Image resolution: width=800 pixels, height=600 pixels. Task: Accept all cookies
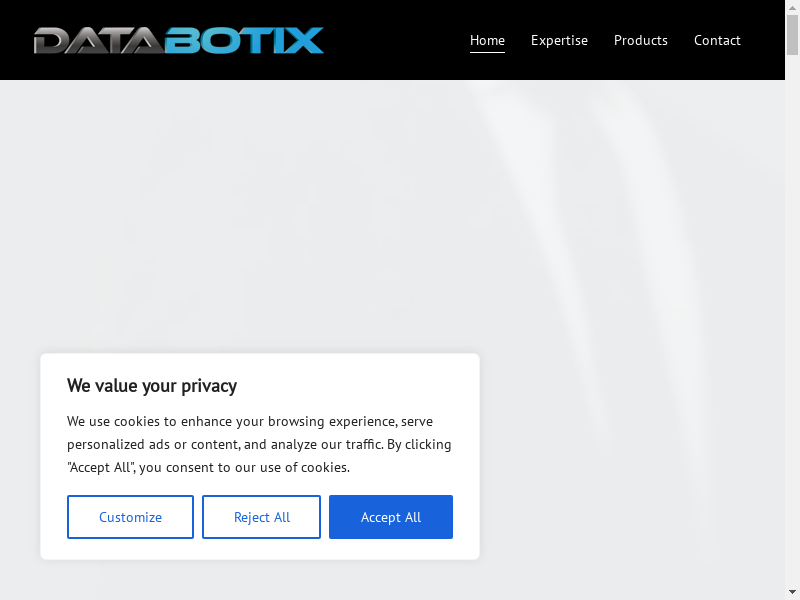(390, 517)
